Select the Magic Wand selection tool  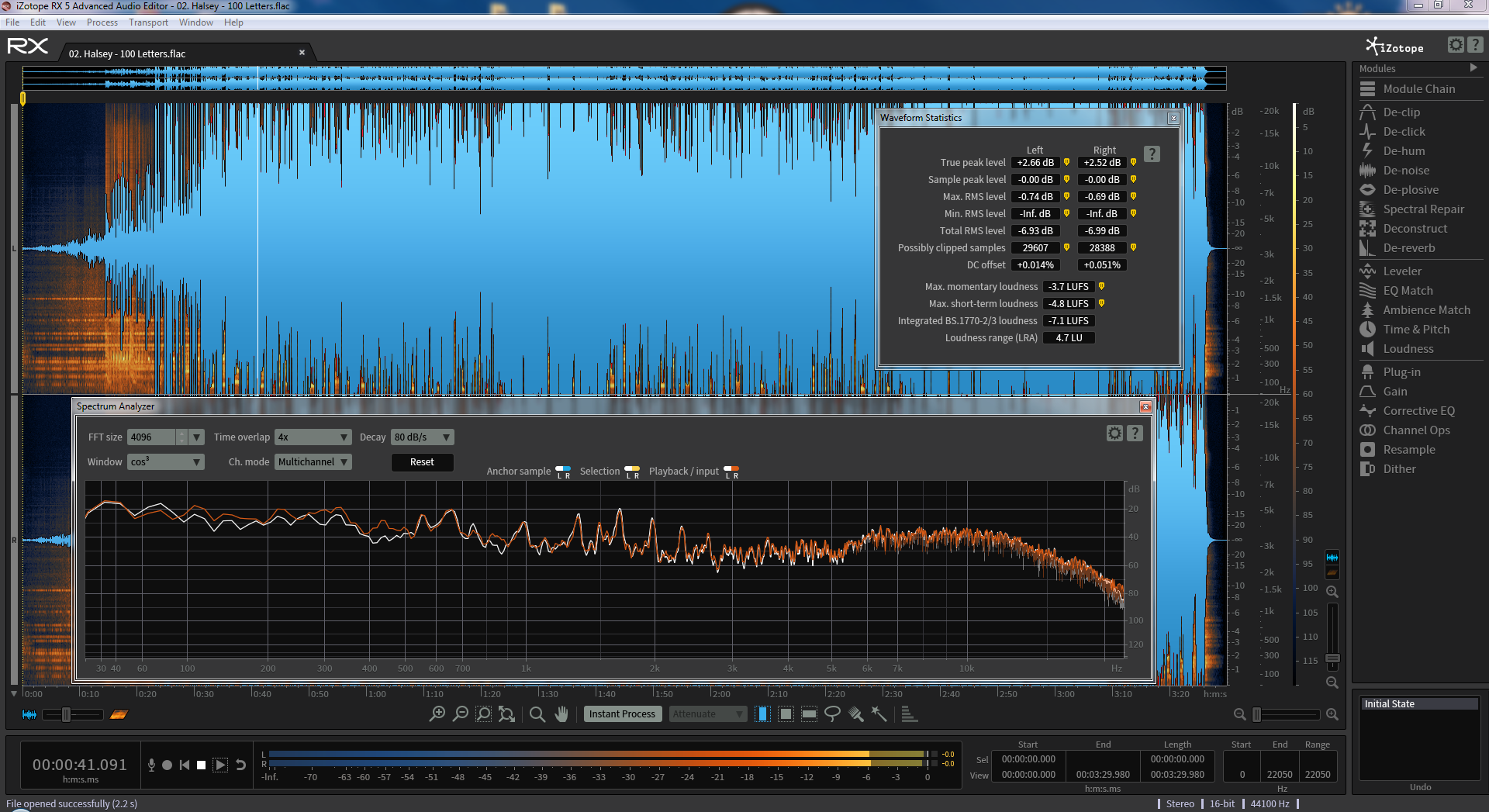click(x=879, y=714)
